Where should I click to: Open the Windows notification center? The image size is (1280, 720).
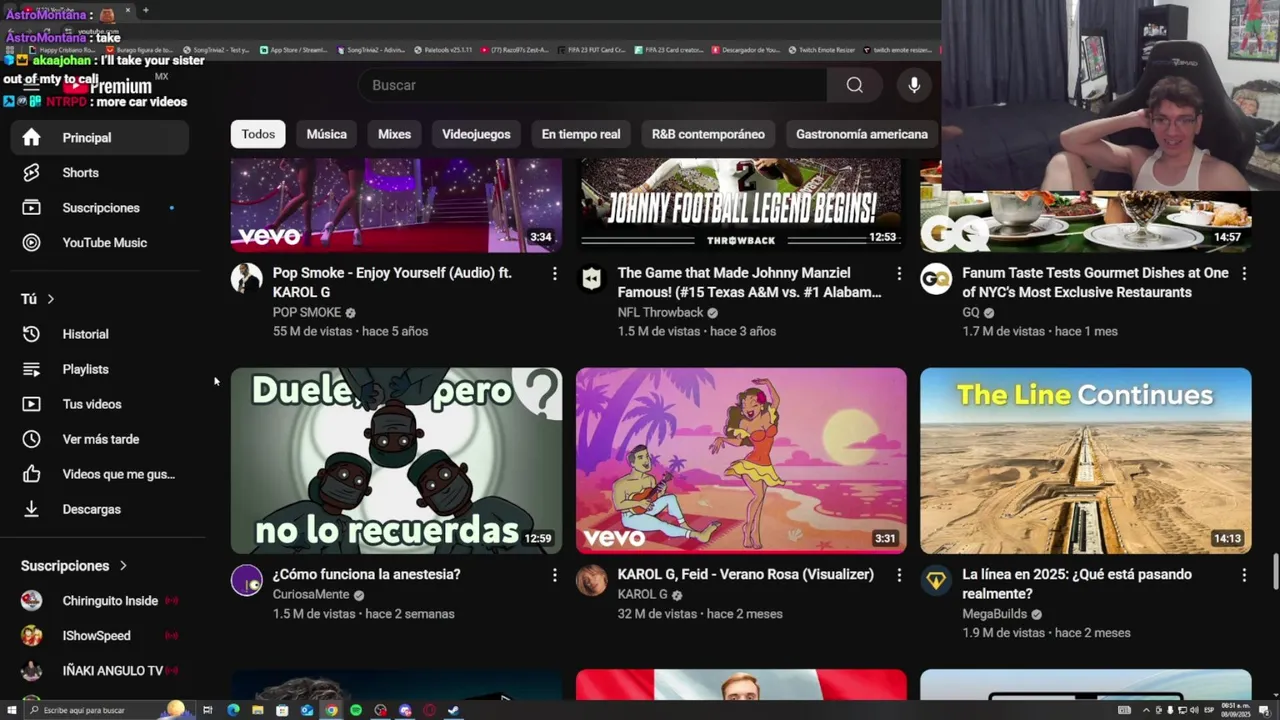point(1264,710)
